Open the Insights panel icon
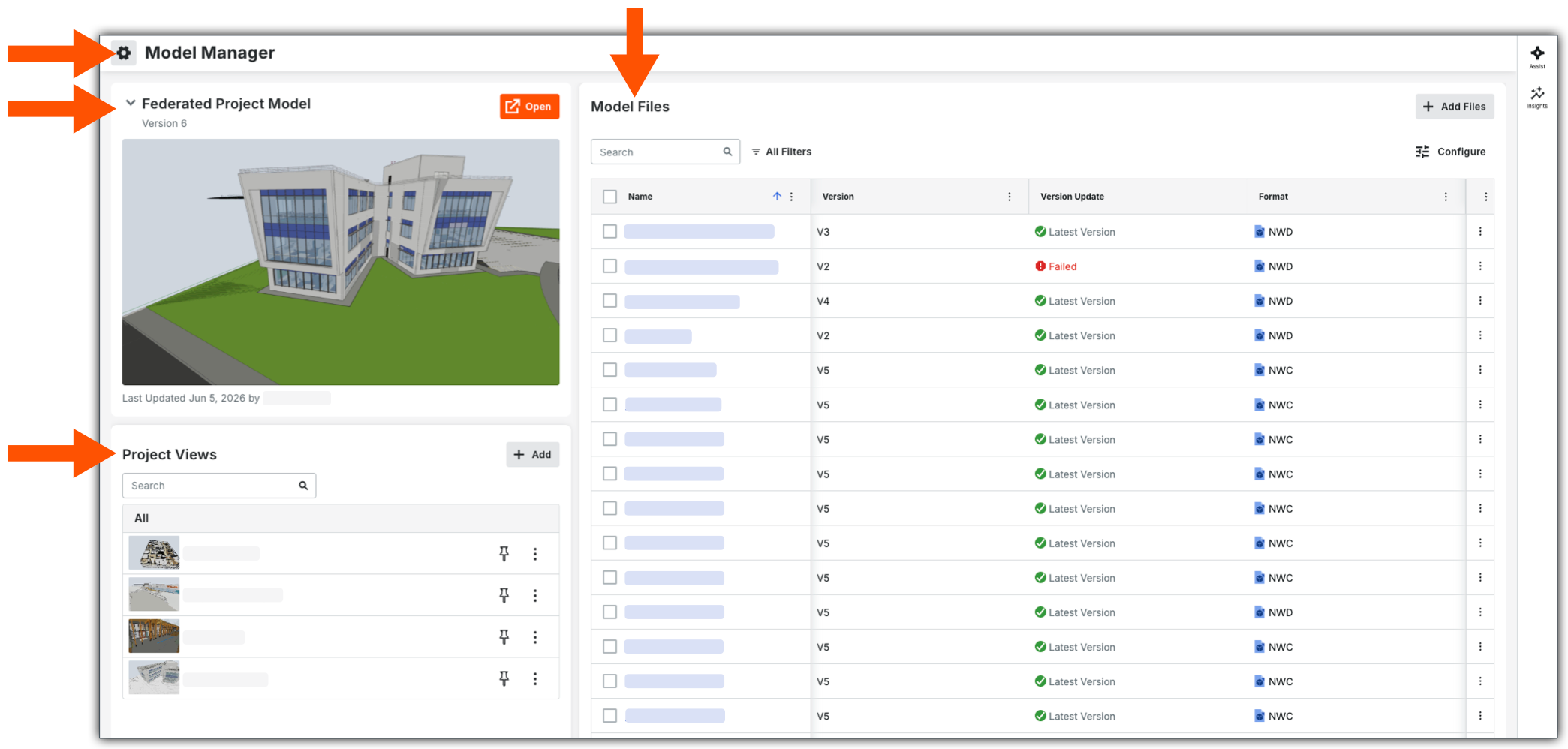The width and height of the screenshot is (1568, 749). 1537,97
